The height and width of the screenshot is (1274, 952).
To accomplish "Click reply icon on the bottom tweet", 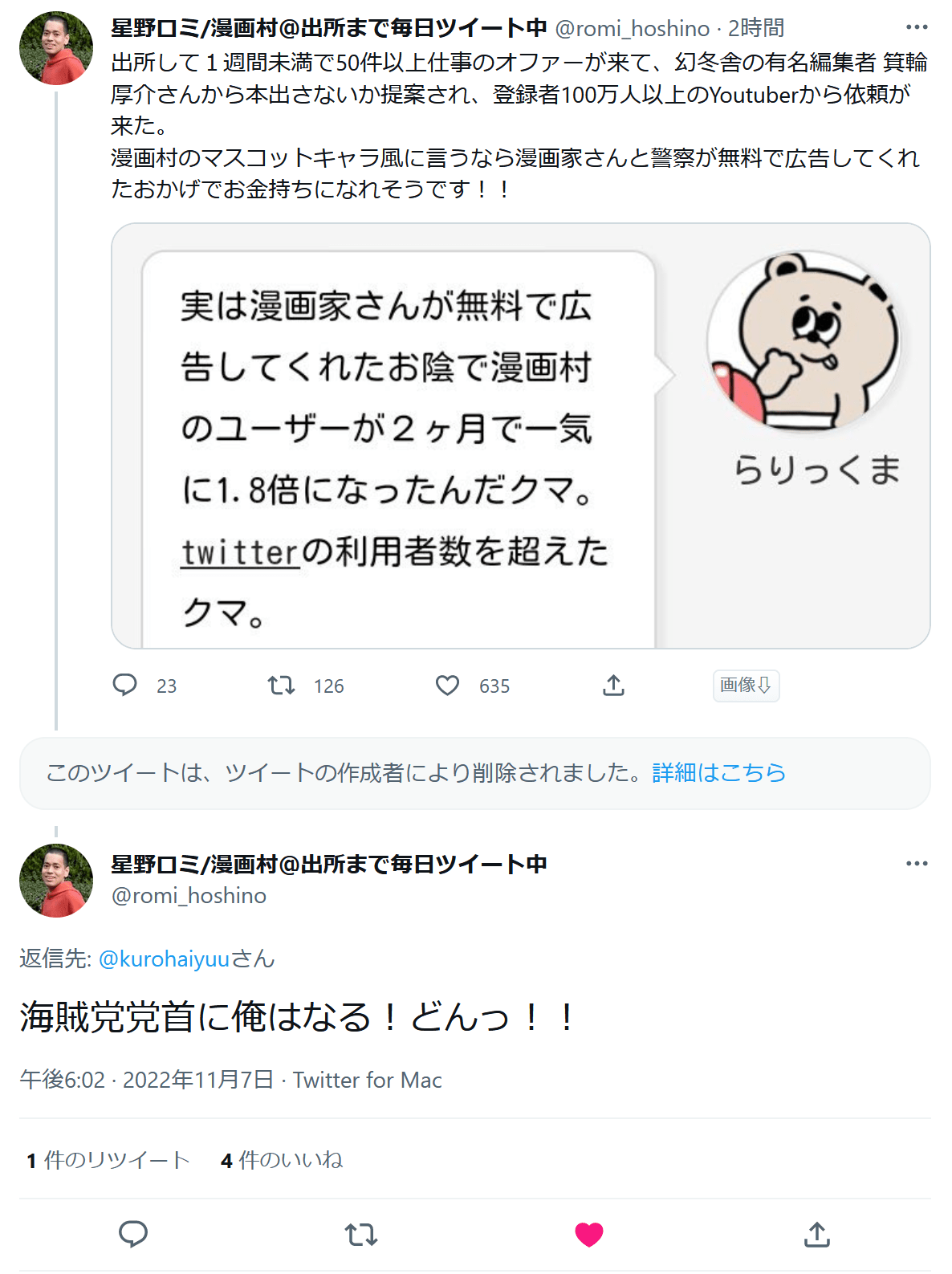I will coord(133,1234).
